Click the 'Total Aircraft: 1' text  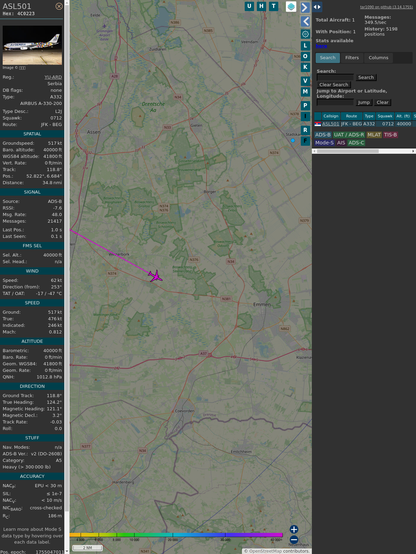(335, 20)
